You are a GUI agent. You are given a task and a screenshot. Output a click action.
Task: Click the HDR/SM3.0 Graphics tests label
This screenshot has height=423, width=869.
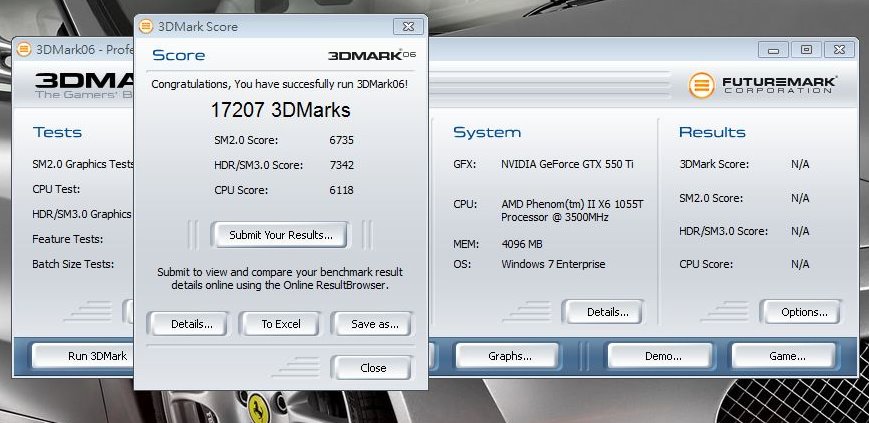tap(82, 214)
